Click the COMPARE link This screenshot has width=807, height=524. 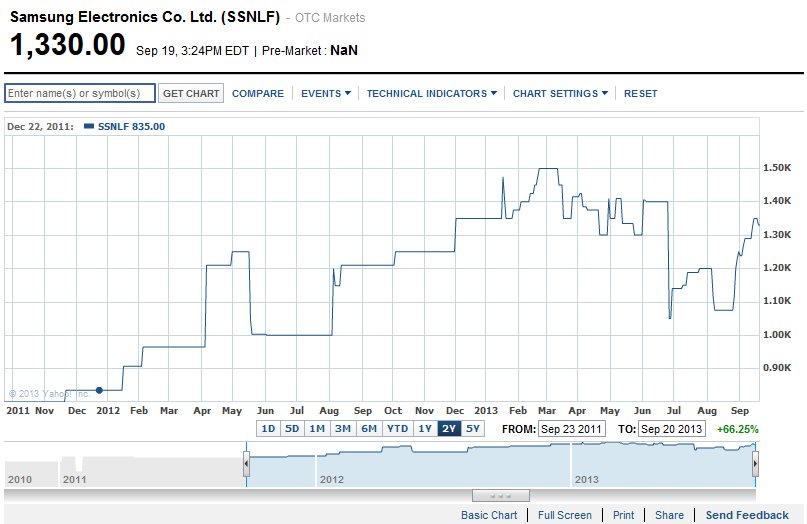[258, 94]
